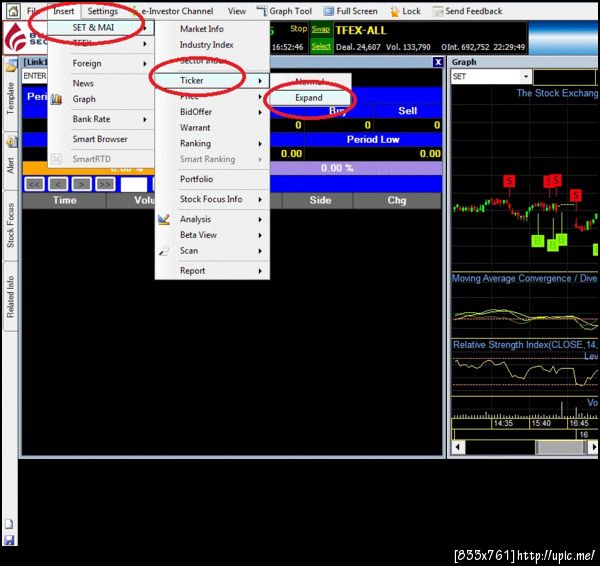Open the Beta View submenu
The height and width of the screenshot is (566, 600).
(x=212, y=235)
